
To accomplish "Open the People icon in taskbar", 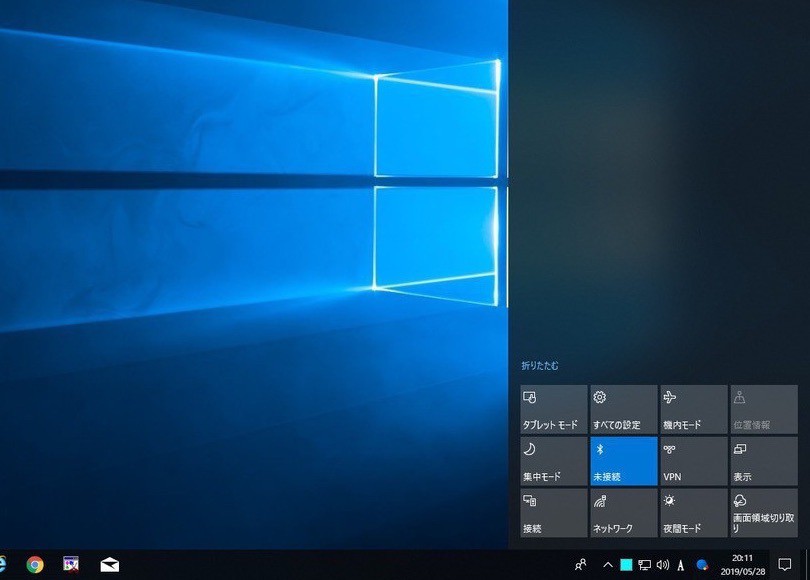I will tap(581, 565).
